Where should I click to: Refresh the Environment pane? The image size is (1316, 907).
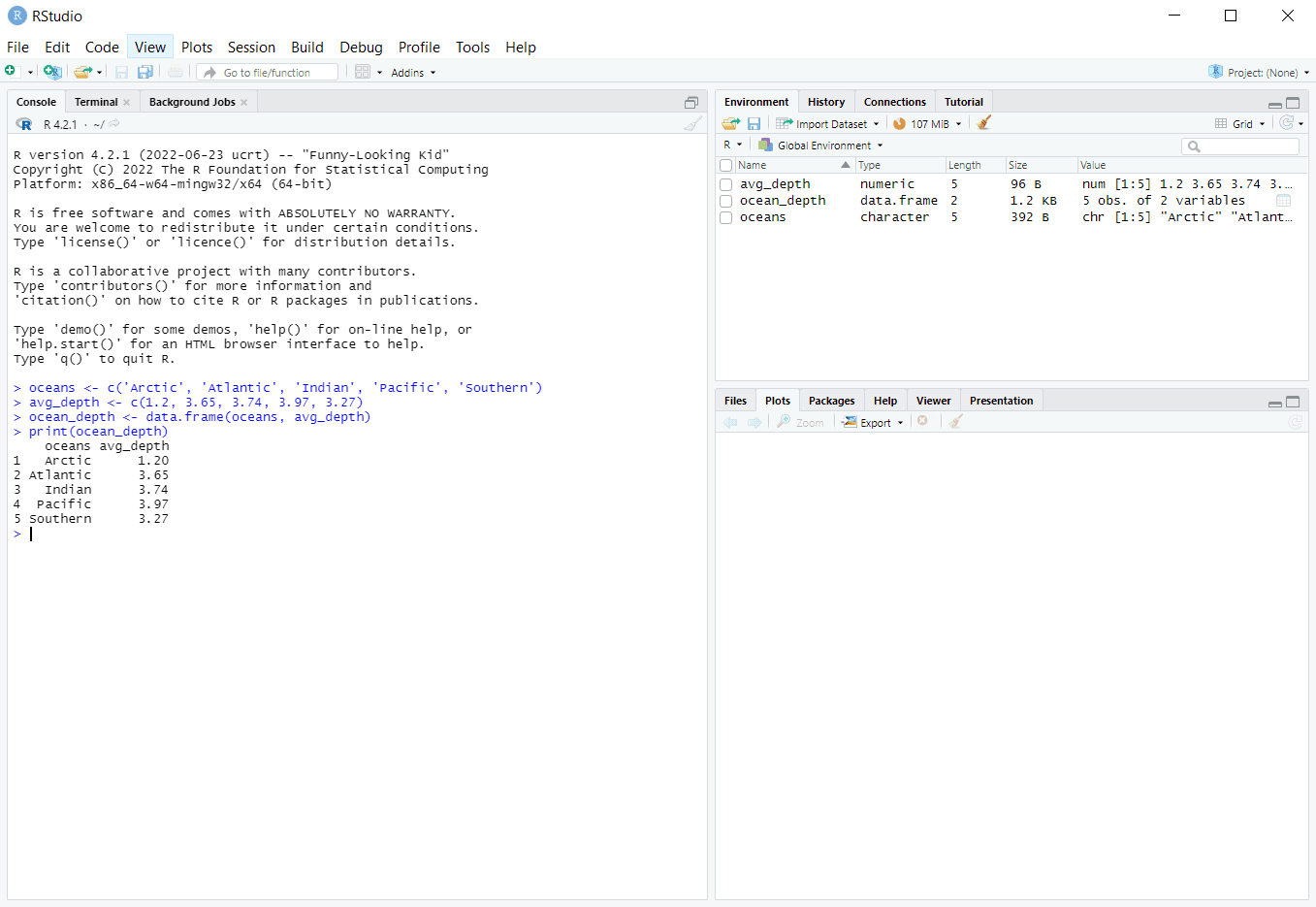(1286, 123)
